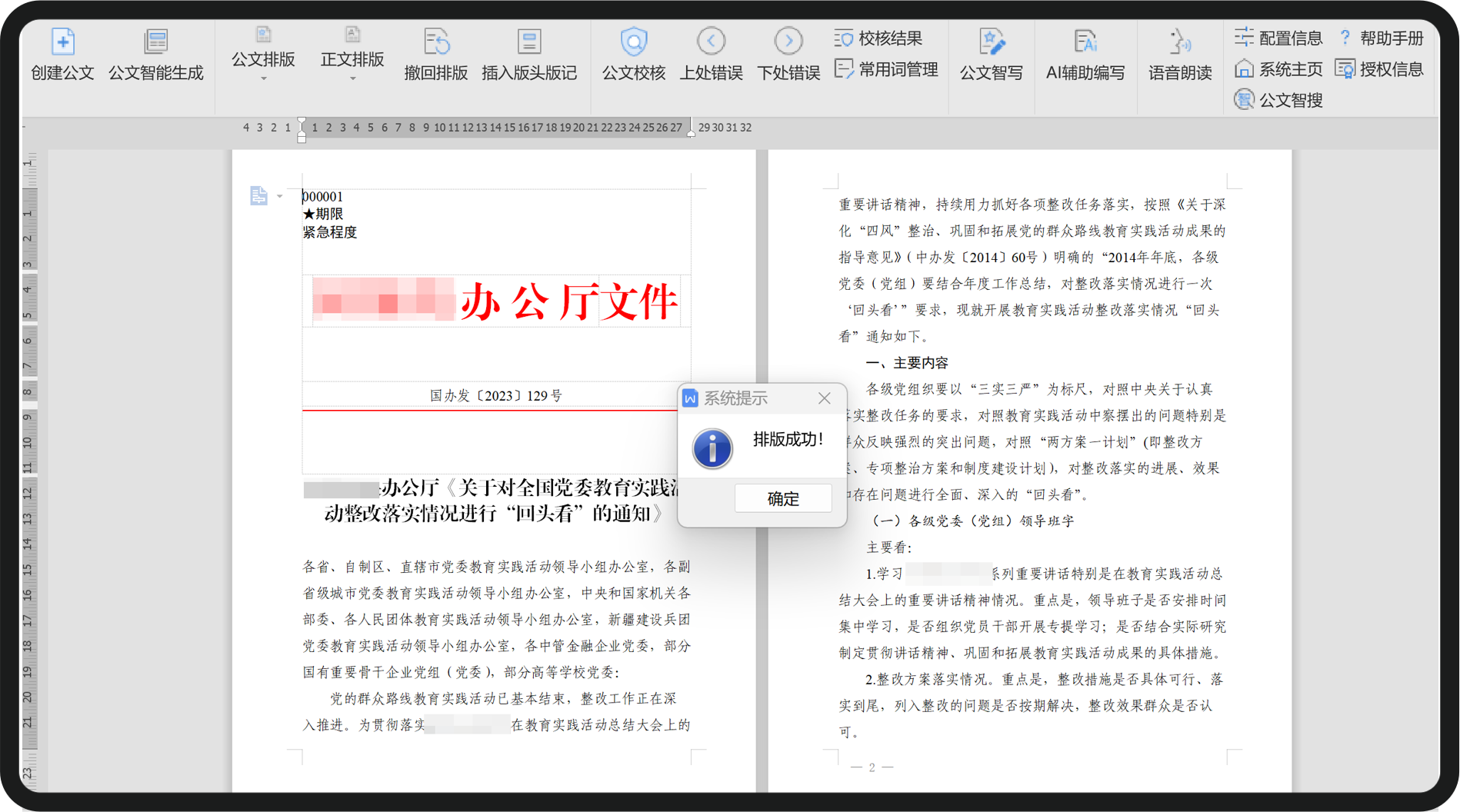1460x812 pixels.
Task: View 授权信息 license information
Action: pyautogui.click(x=1379, y=69)
